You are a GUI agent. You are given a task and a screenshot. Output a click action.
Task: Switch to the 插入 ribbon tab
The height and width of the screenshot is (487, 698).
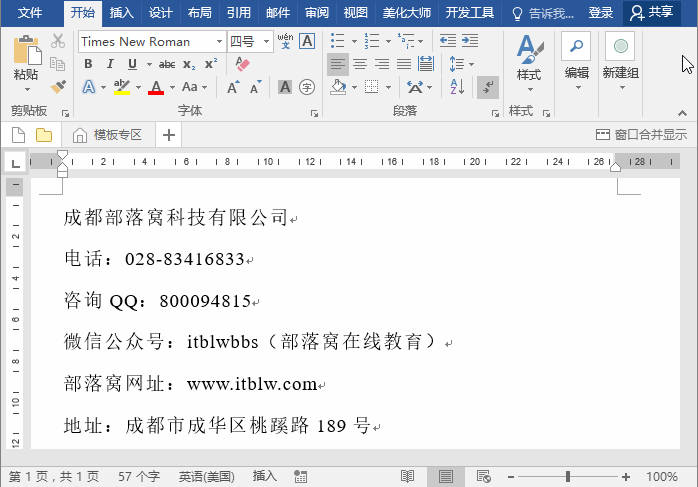(121, 13)
